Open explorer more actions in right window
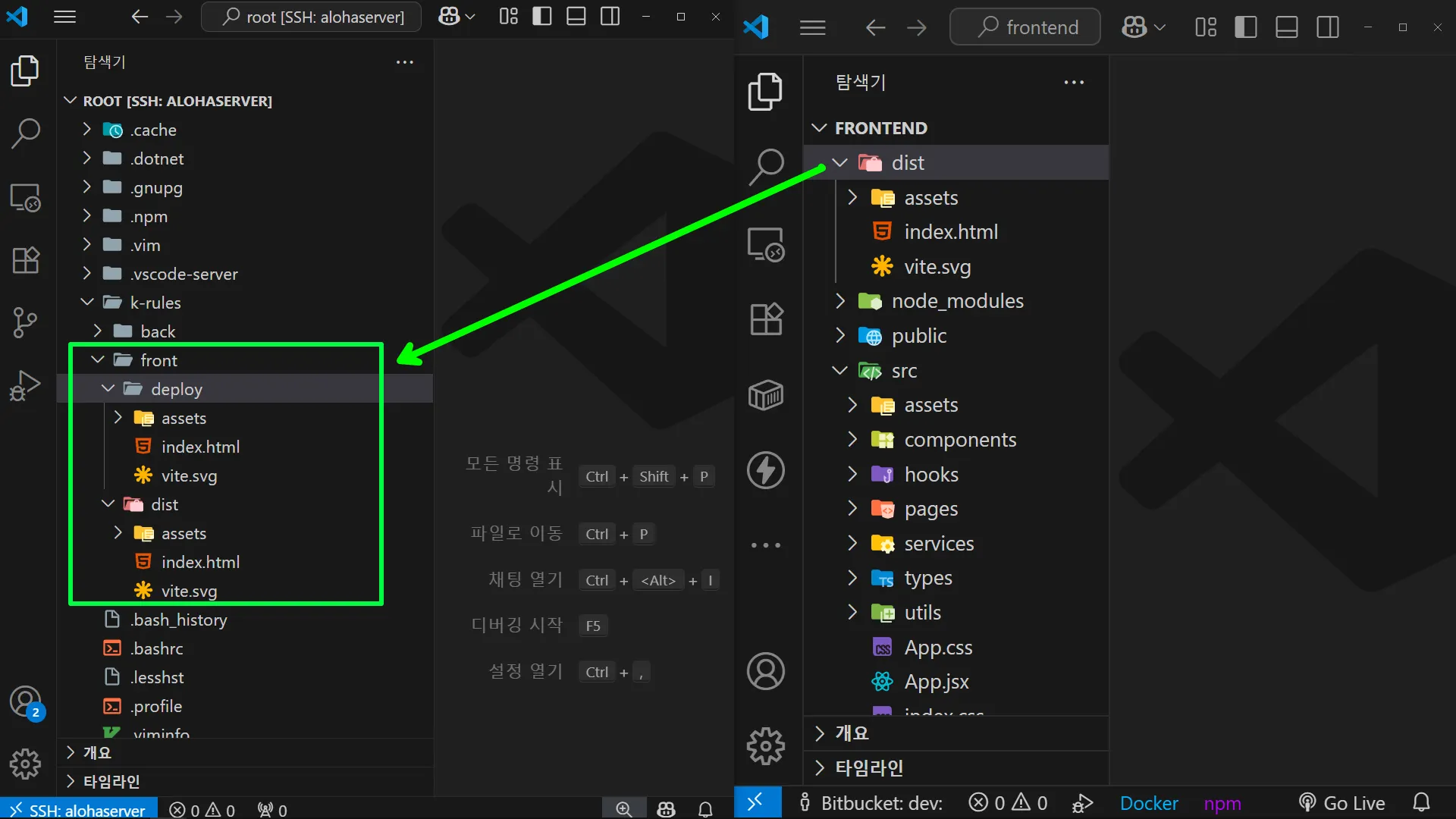 (1074, 83)
